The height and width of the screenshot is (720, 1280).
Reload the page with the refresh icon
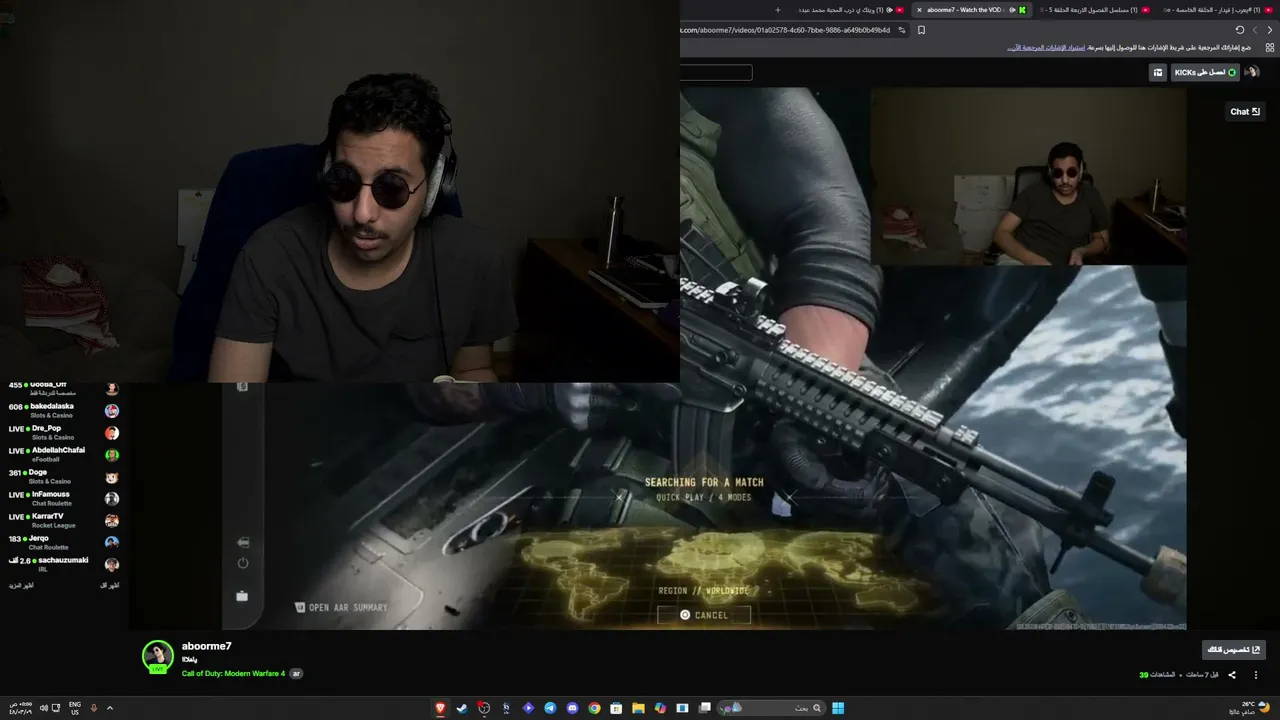coord(1240,30)
